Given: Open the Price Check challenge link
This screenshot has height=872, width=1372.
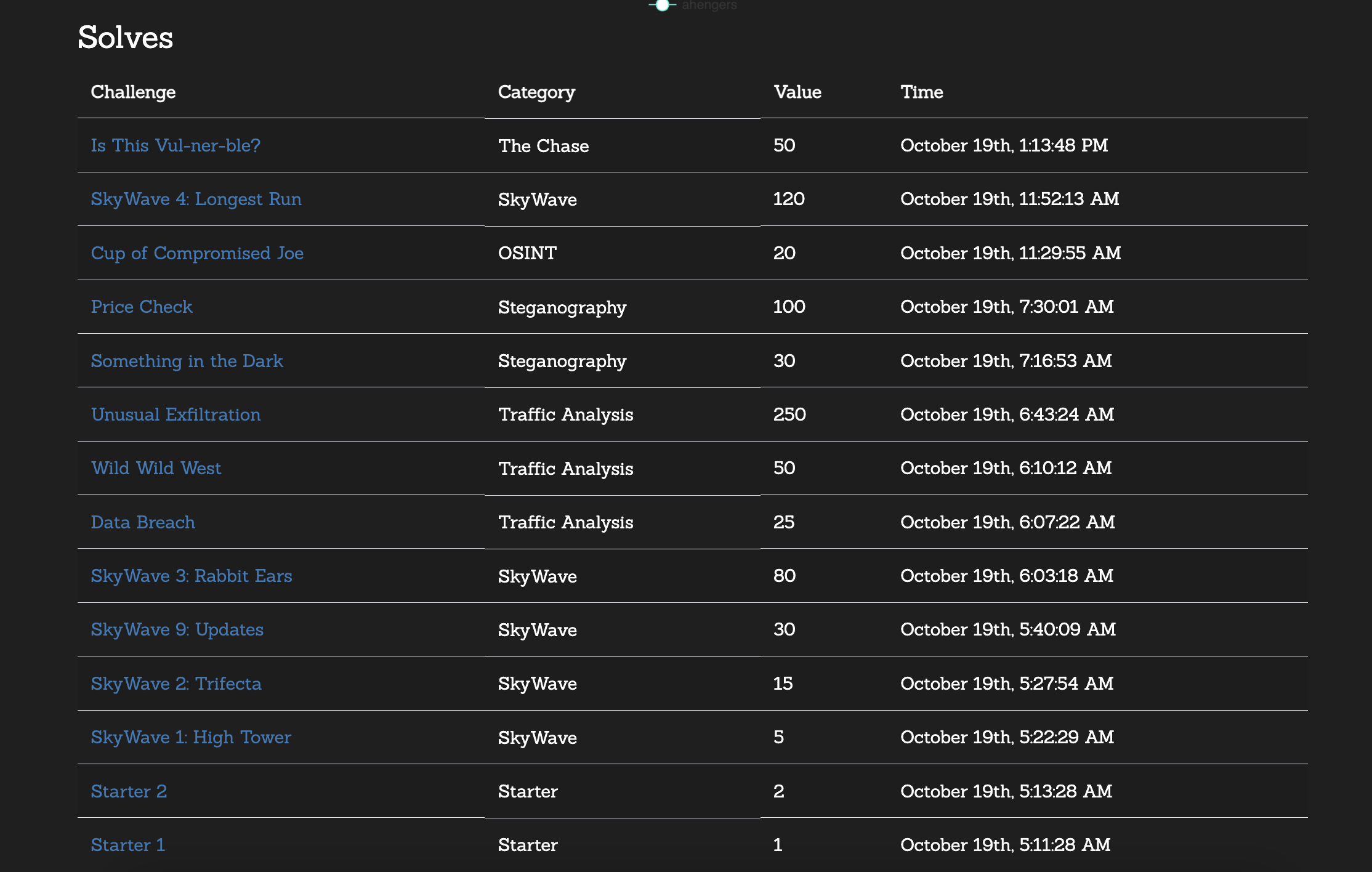Looking at the screenshot, I should (x=142, y=307).
